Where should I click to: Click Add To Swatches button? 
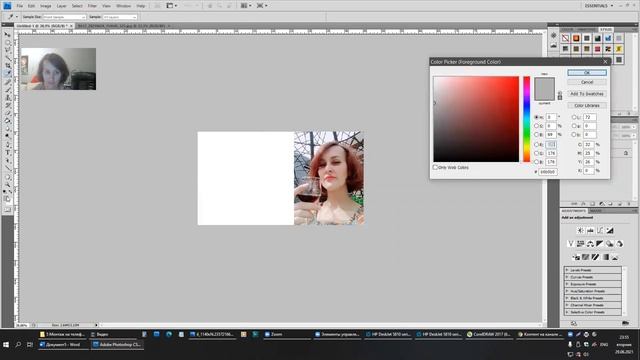(x=587, y=94)
